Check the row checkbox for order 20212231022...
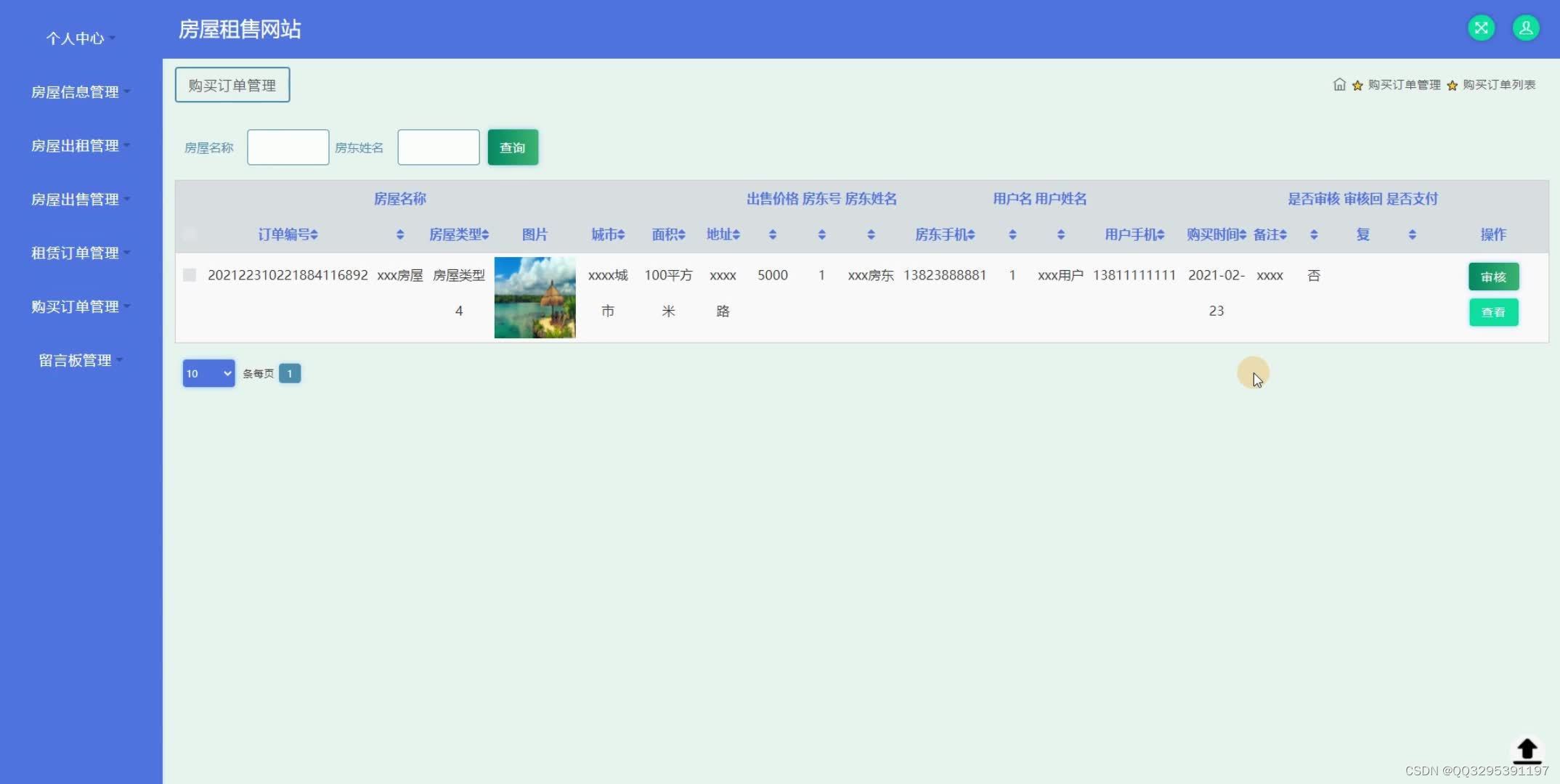Screen dimensions: 1560x784 190,274
